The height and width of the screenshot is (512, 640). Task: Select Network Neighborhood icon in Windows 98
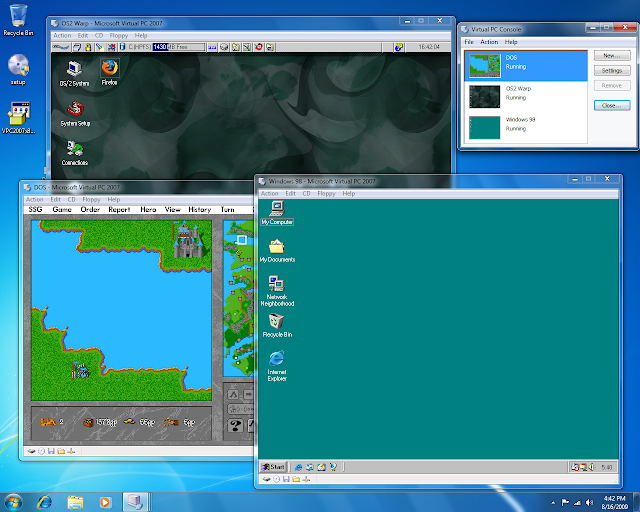click(277, 291)
